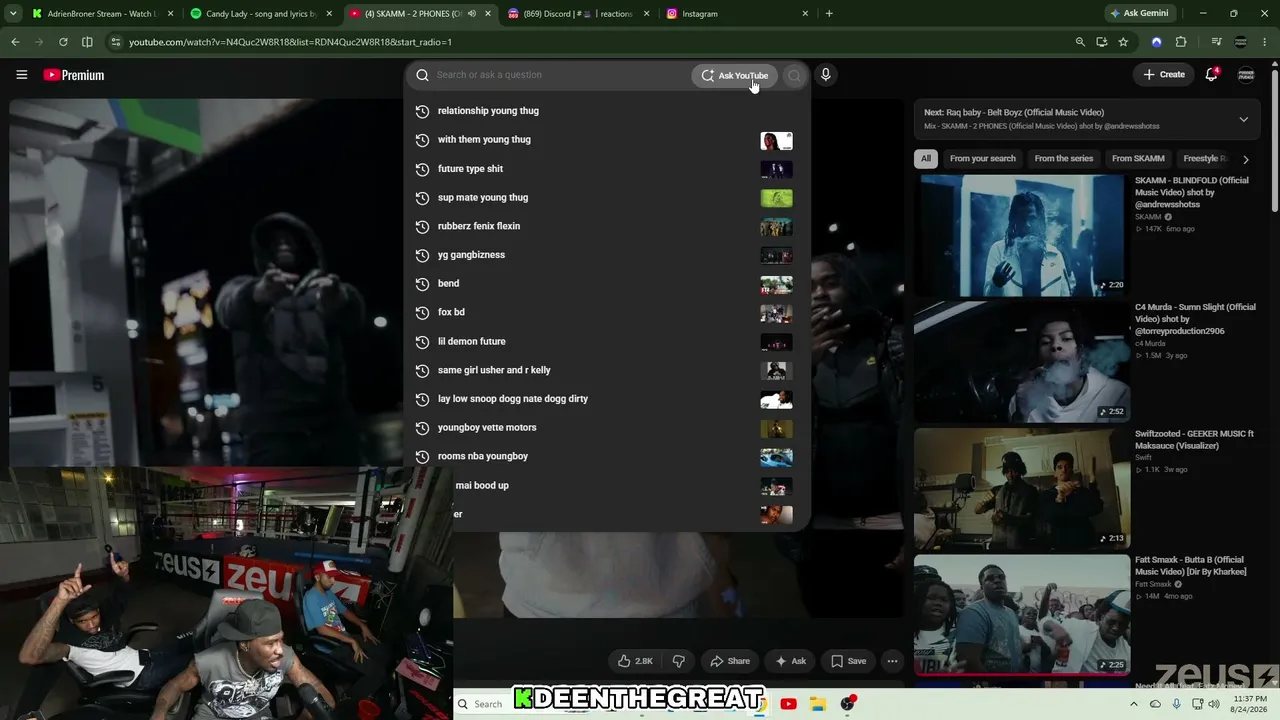View site information icon in address bar

(x=116, y=42)
